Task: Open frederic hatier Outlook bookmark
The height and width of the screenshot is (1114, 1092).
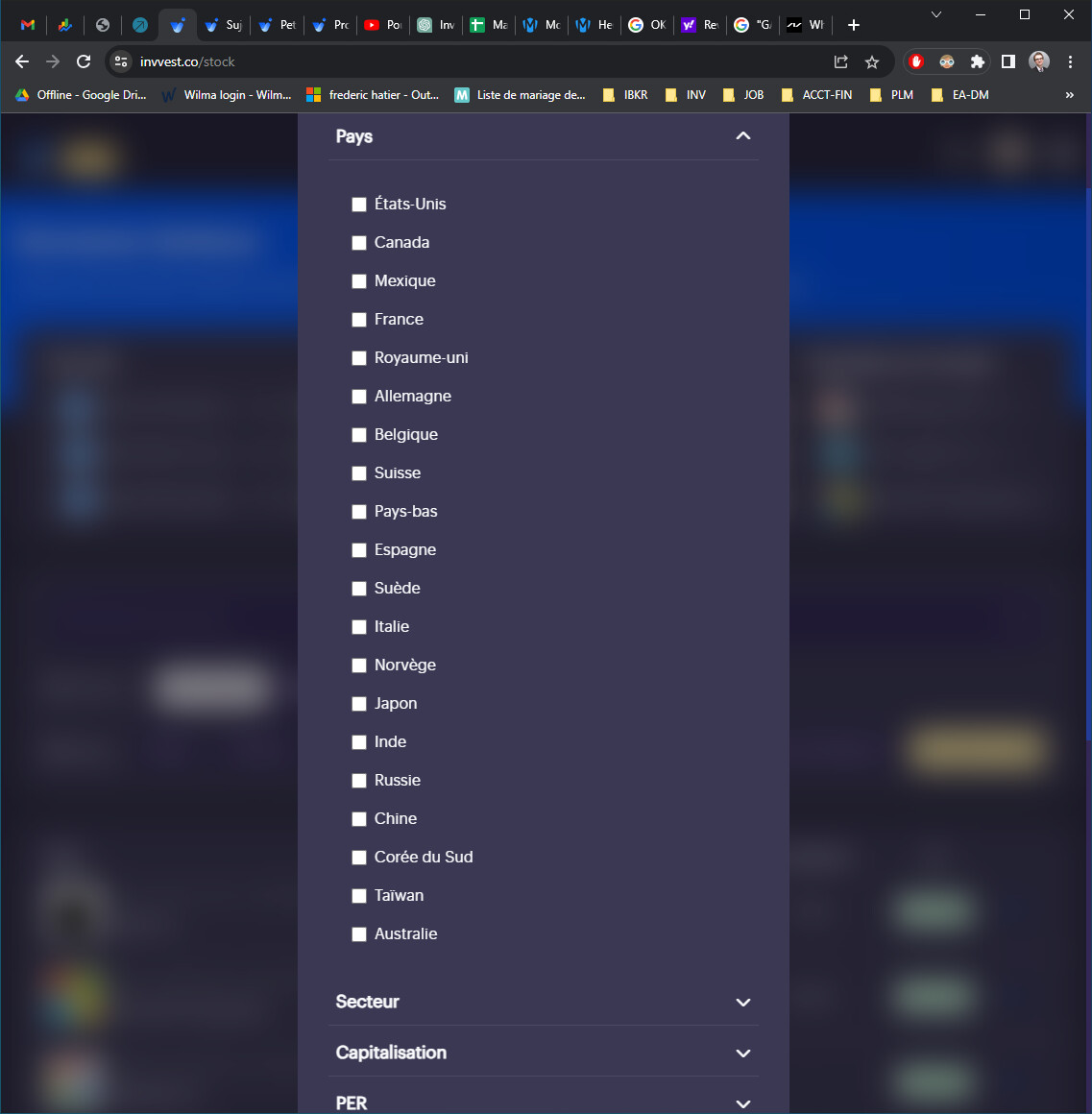Action: tap(373, 95)
